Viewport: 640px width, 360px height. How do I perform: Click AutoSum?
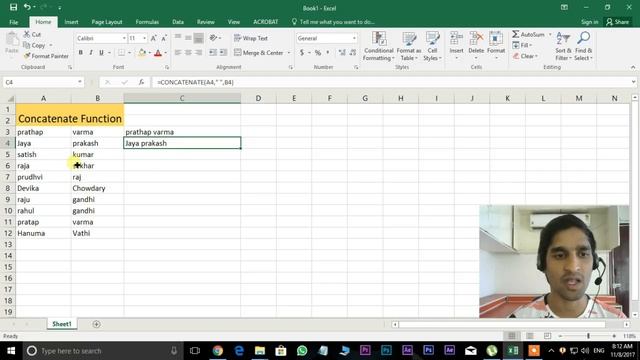point(529,34)
